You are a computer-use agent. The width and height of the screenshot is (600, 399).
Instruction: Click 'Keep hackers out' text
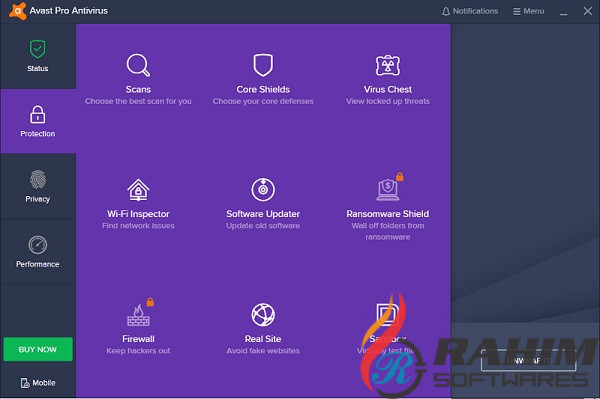138,351
